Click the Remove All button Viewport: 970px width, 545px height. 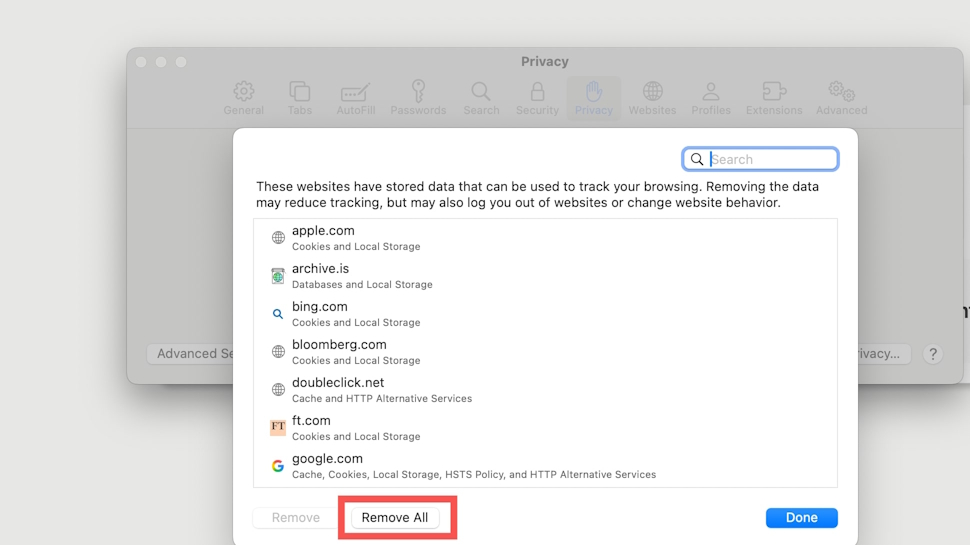tap(395, 517)
